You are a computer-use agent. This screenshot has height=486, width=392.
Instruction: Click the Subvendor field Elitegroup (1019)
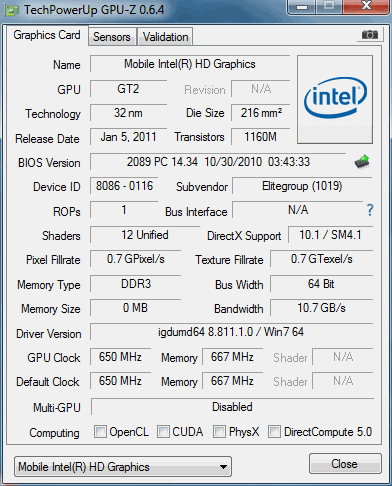coord(302,186)
